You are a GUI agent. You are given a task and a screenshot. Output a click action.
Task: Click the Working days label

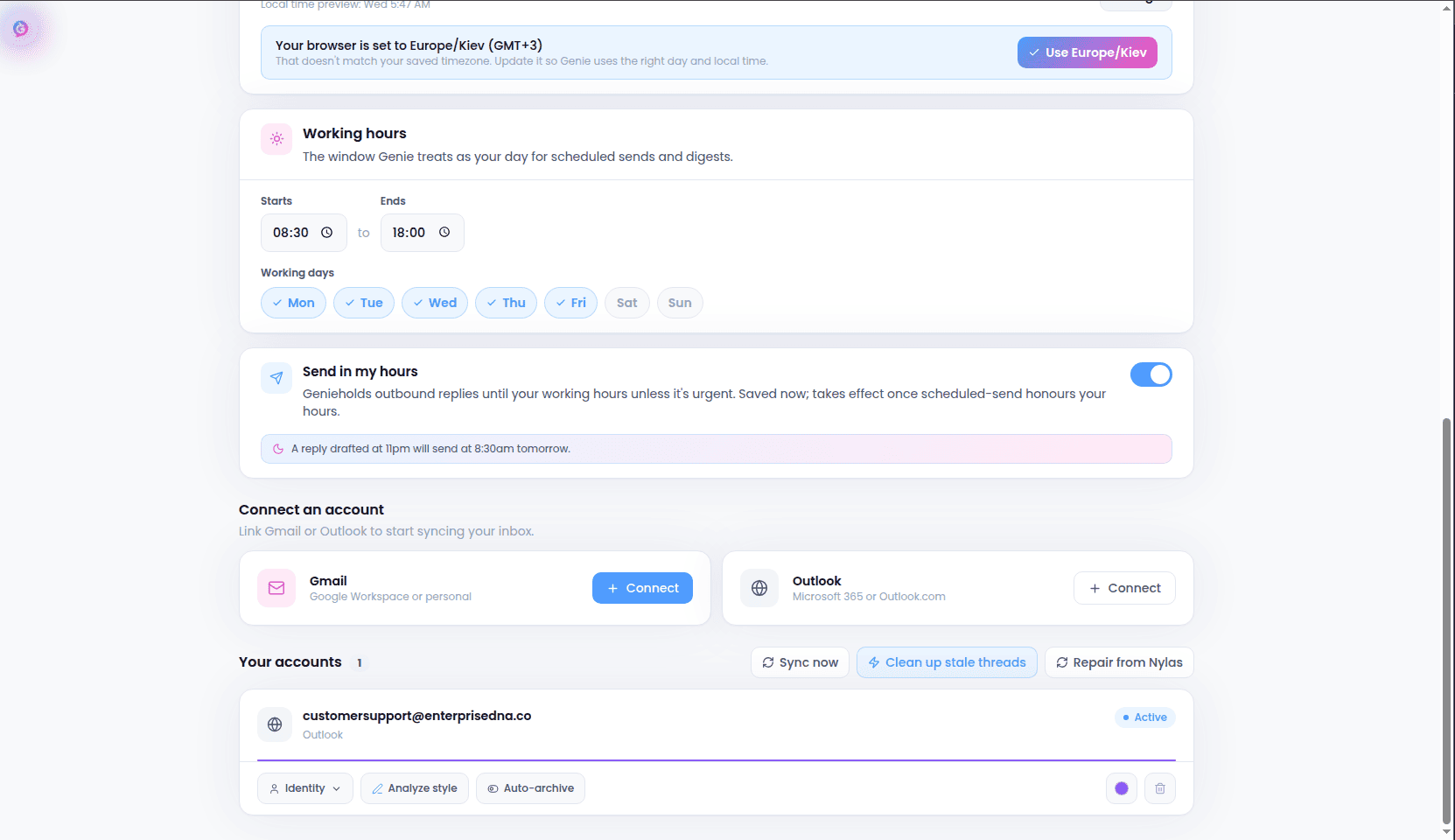coord(297,273)
